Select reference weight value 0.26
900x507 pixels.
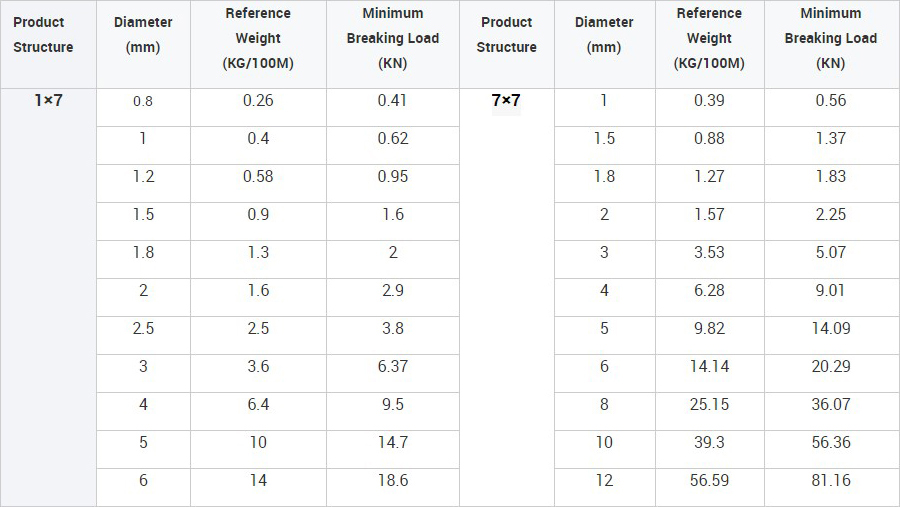coord(258,100)
